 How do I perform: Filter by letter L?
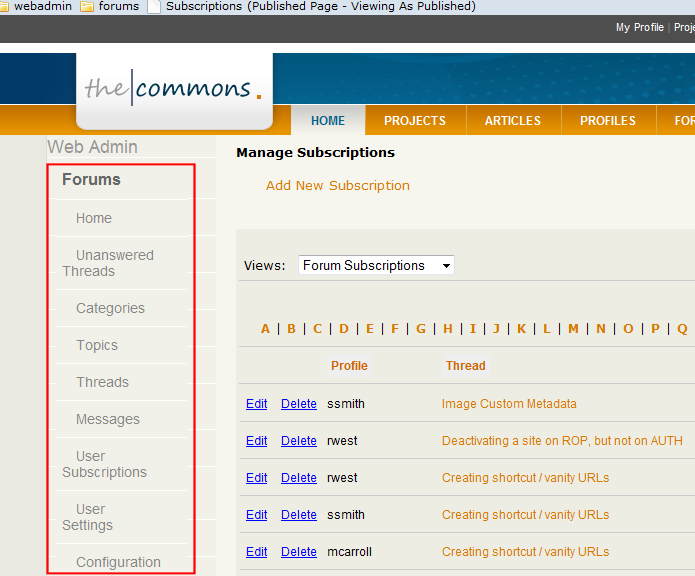[547, 329]
